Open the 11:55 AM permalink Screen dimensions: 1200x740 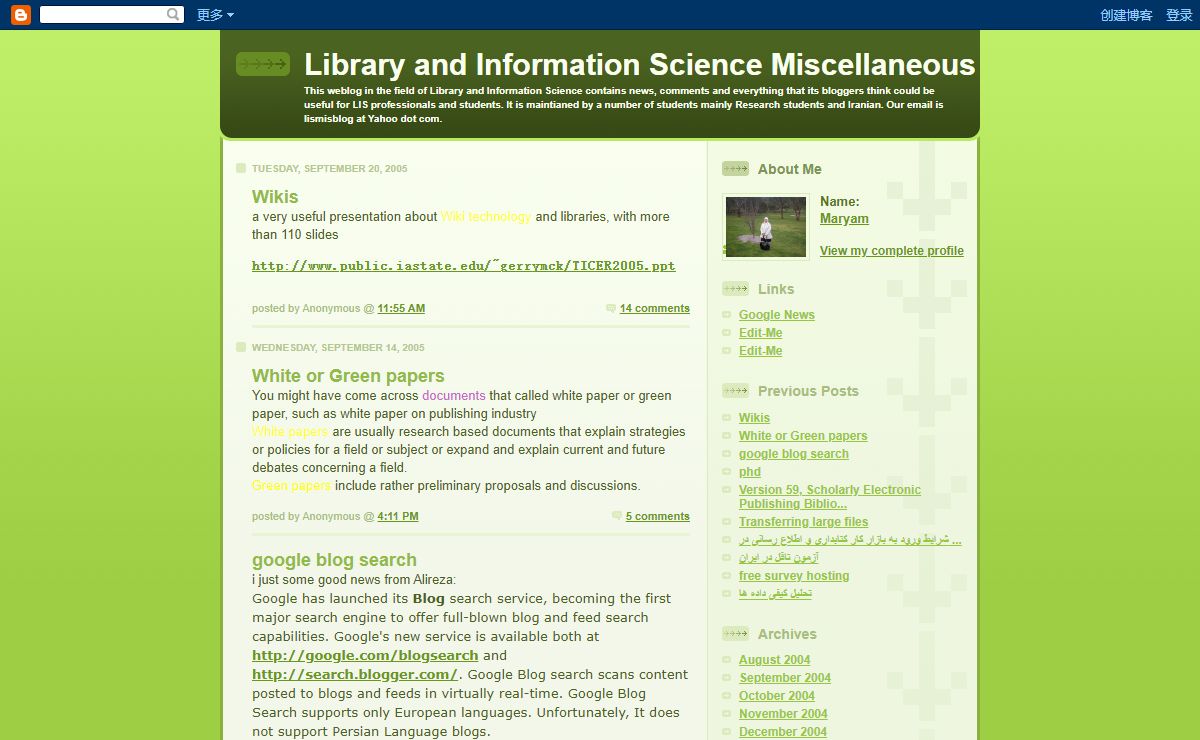click(x=401, y=308)
